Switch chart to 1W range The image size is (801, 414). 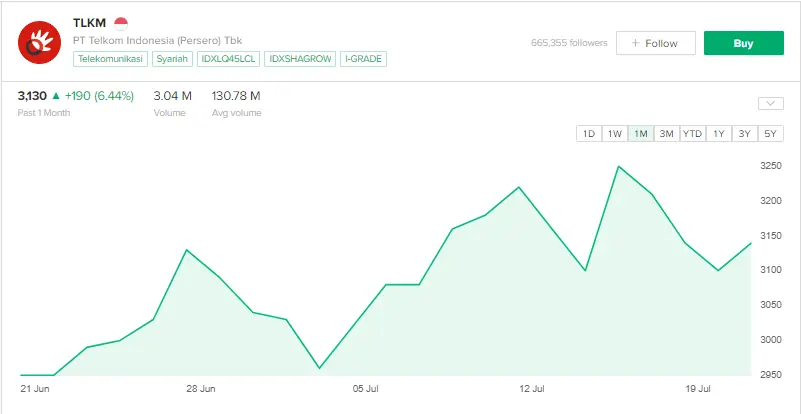pos(615,134)
